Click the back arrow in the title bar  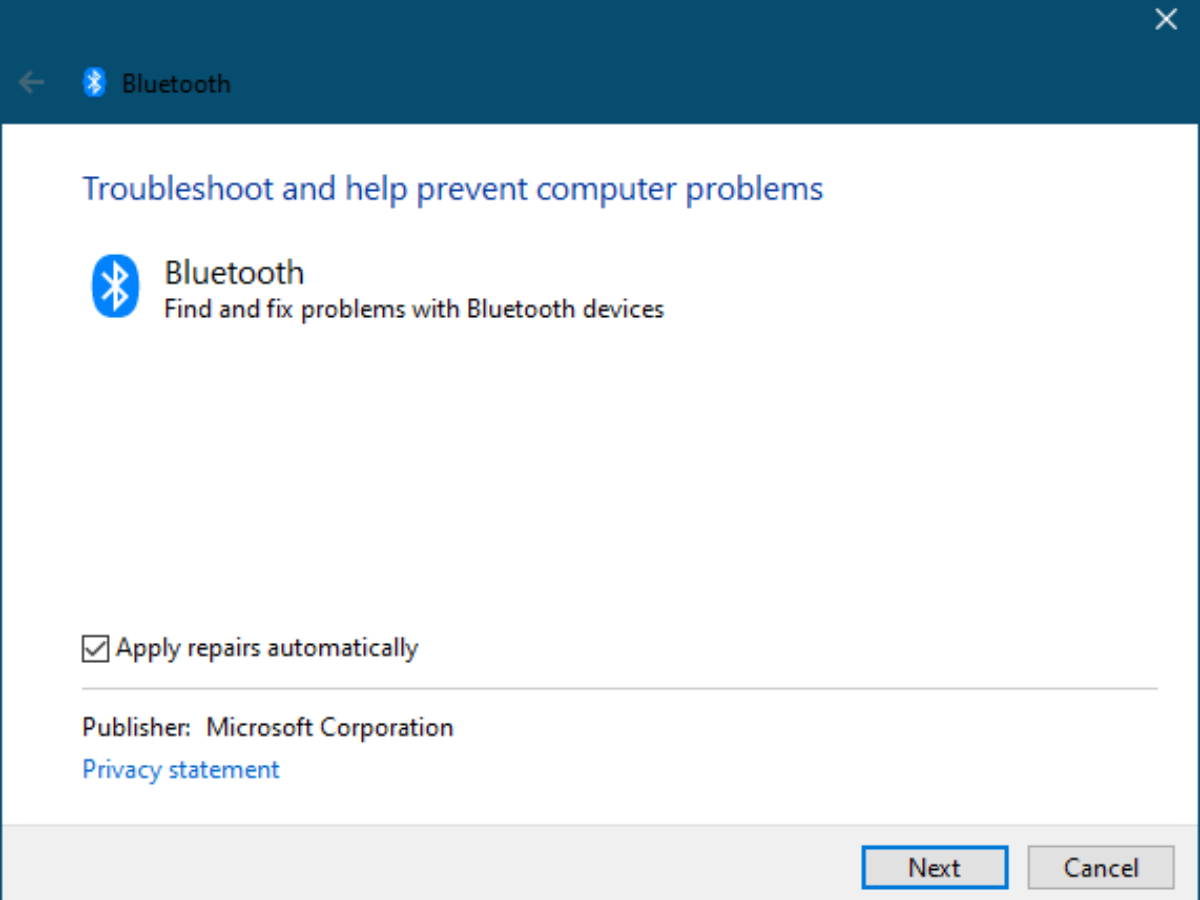32,82
